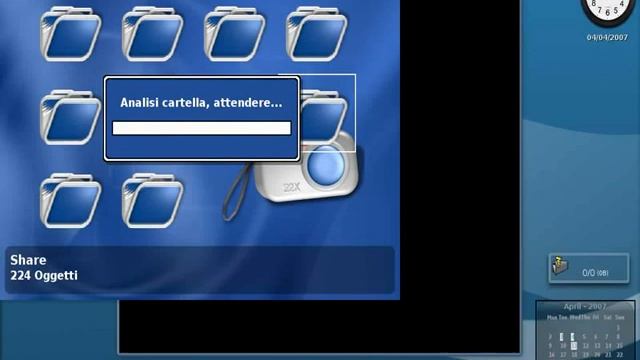Click the analysis progress bar
This screenshot has width=640, height=360.
click(202, 128)
